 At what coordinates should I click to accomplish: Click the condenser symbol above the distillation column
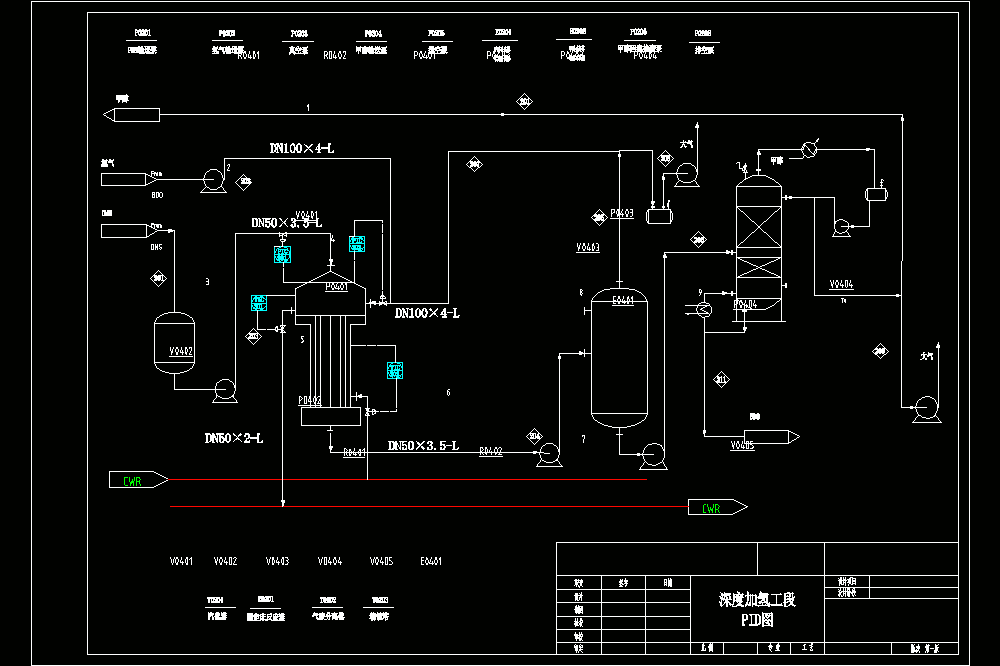(809, 150)
